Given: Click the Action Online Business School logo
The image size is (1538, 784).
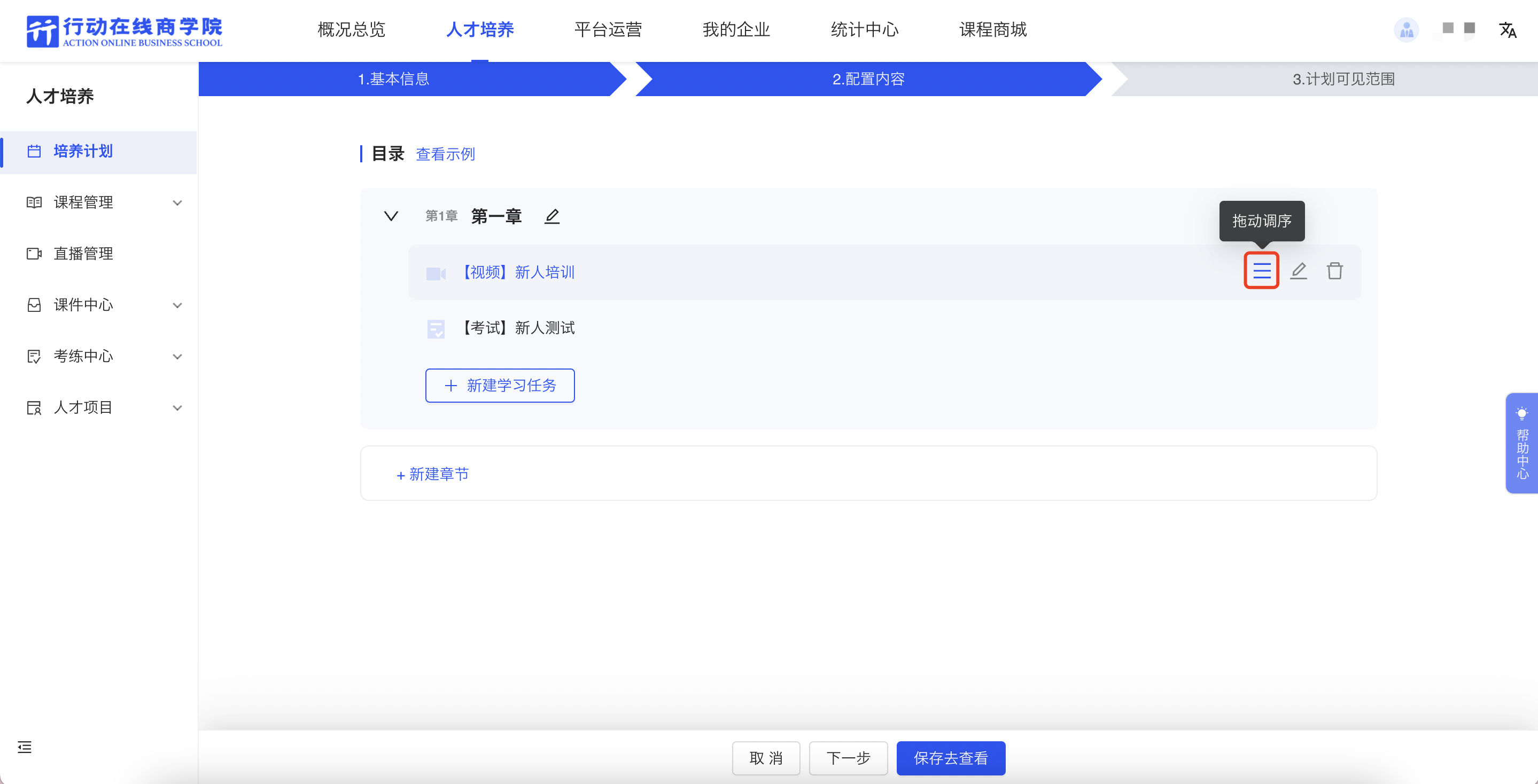Looking at the screenshot, I should [124, 31].
